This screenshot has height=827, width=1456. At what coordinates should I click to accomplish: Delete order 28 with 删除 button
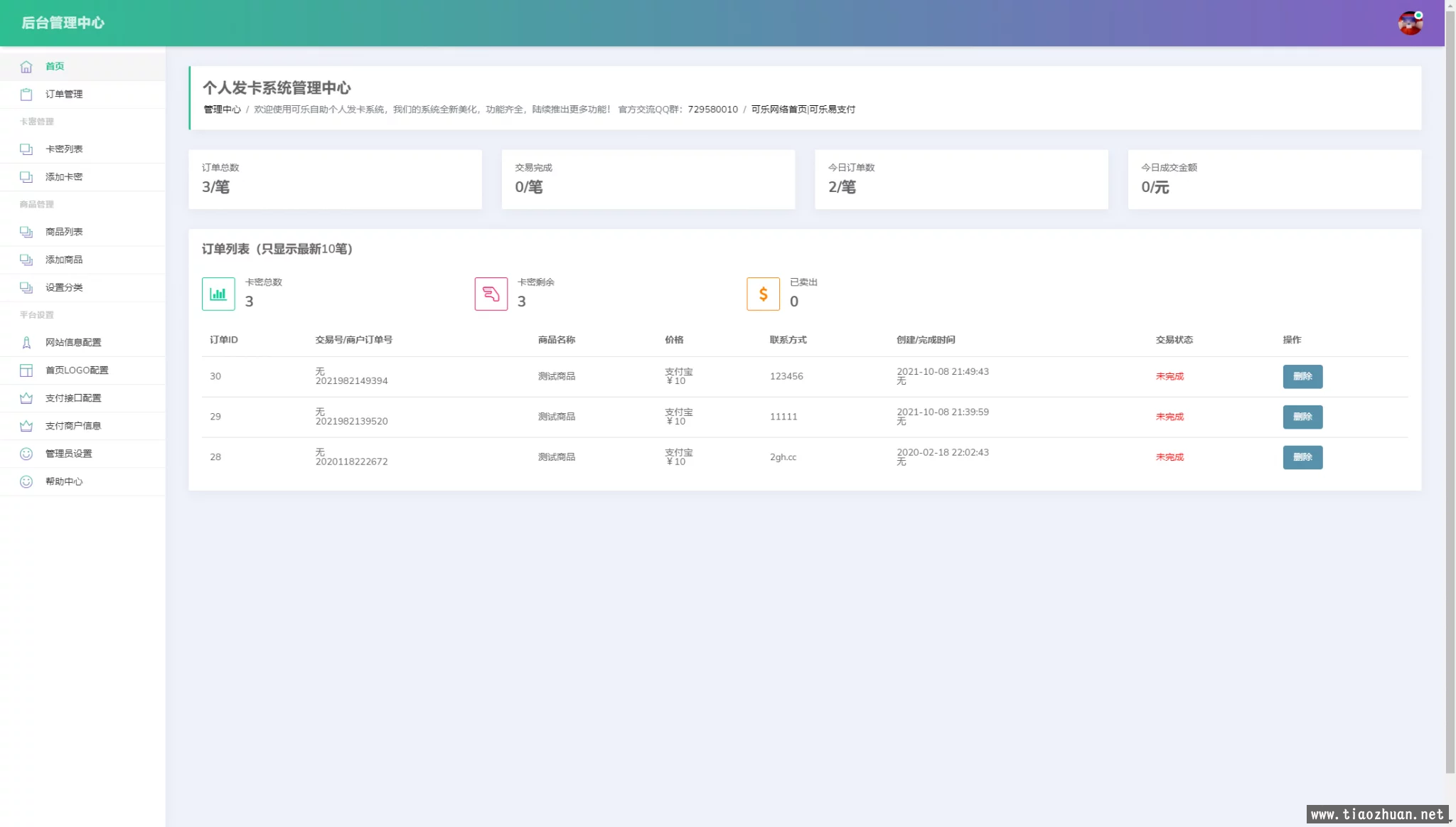click(1302, 457)
